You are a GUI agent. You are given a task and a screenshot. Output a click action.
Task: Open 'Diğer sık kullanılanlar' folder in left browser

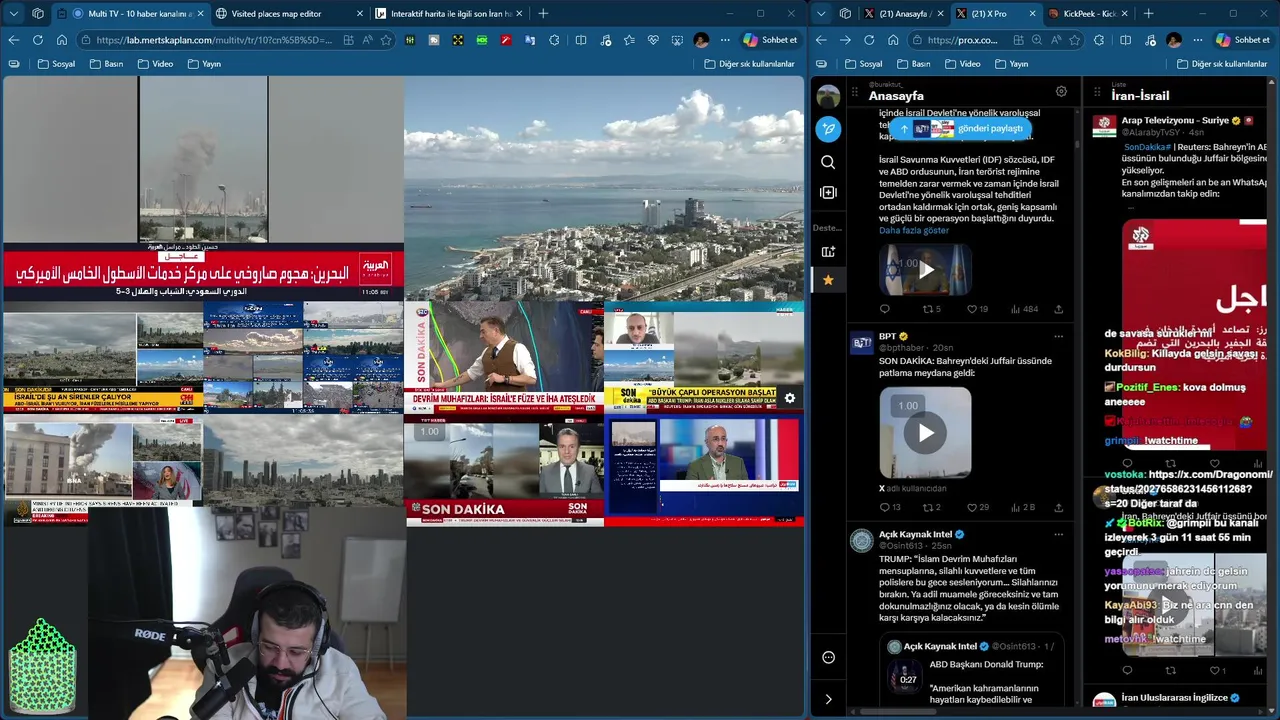point(749,64)
